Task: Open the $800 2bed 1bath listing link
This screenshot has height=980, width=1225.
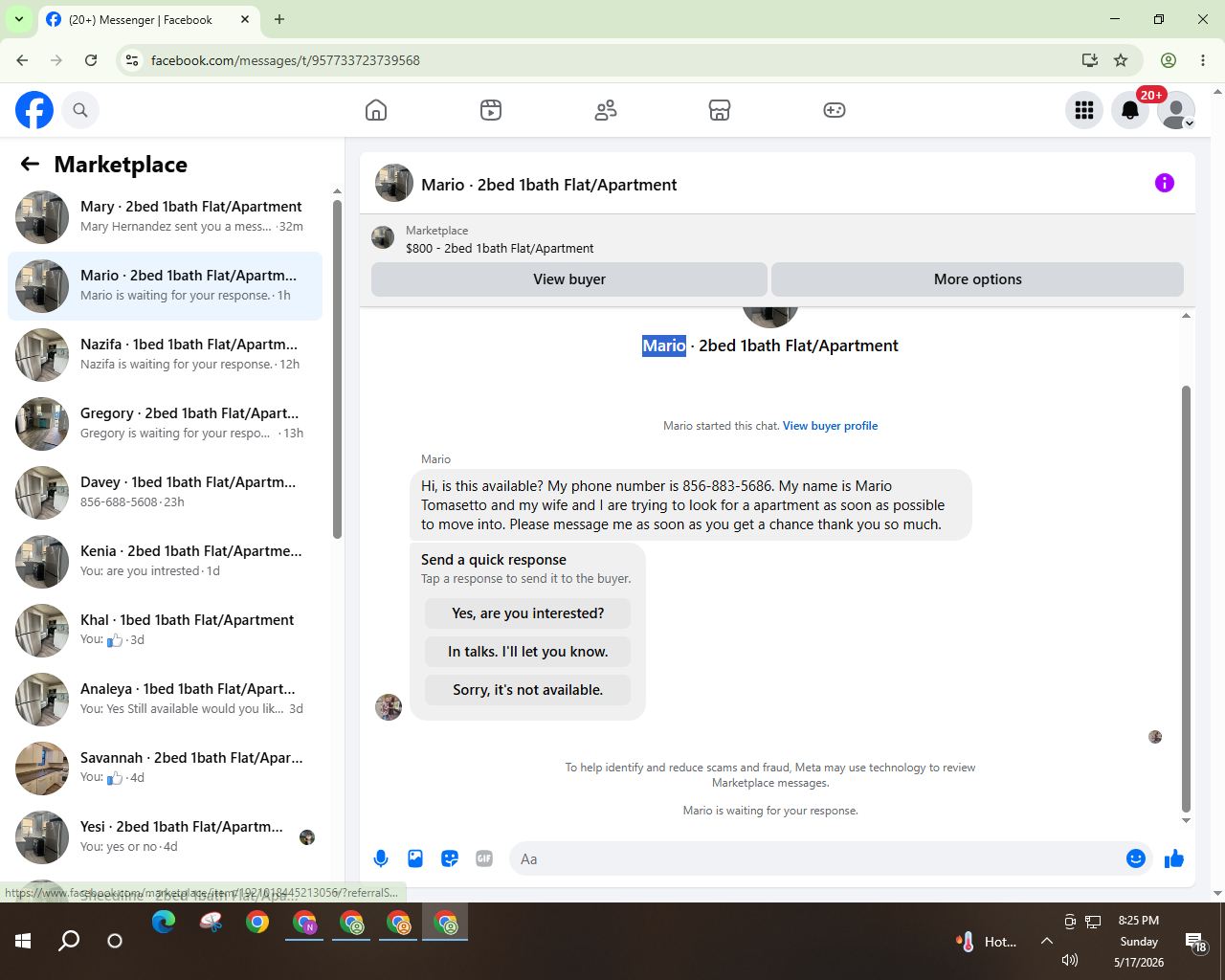Action: 500,248
